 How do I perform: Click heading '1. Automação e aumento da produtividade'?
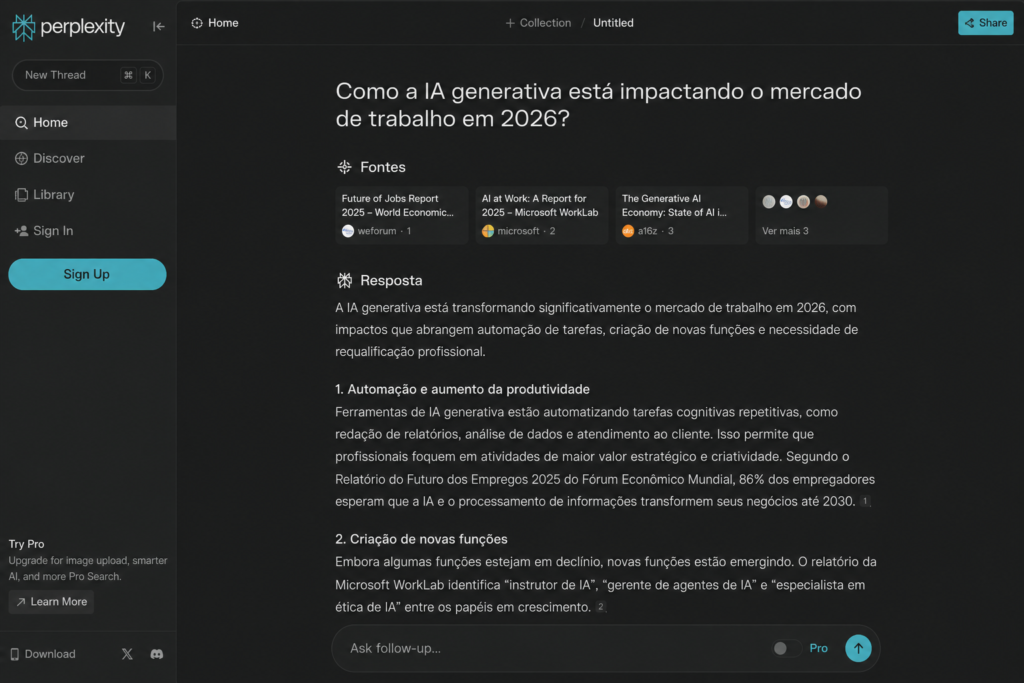pos(462,389)
